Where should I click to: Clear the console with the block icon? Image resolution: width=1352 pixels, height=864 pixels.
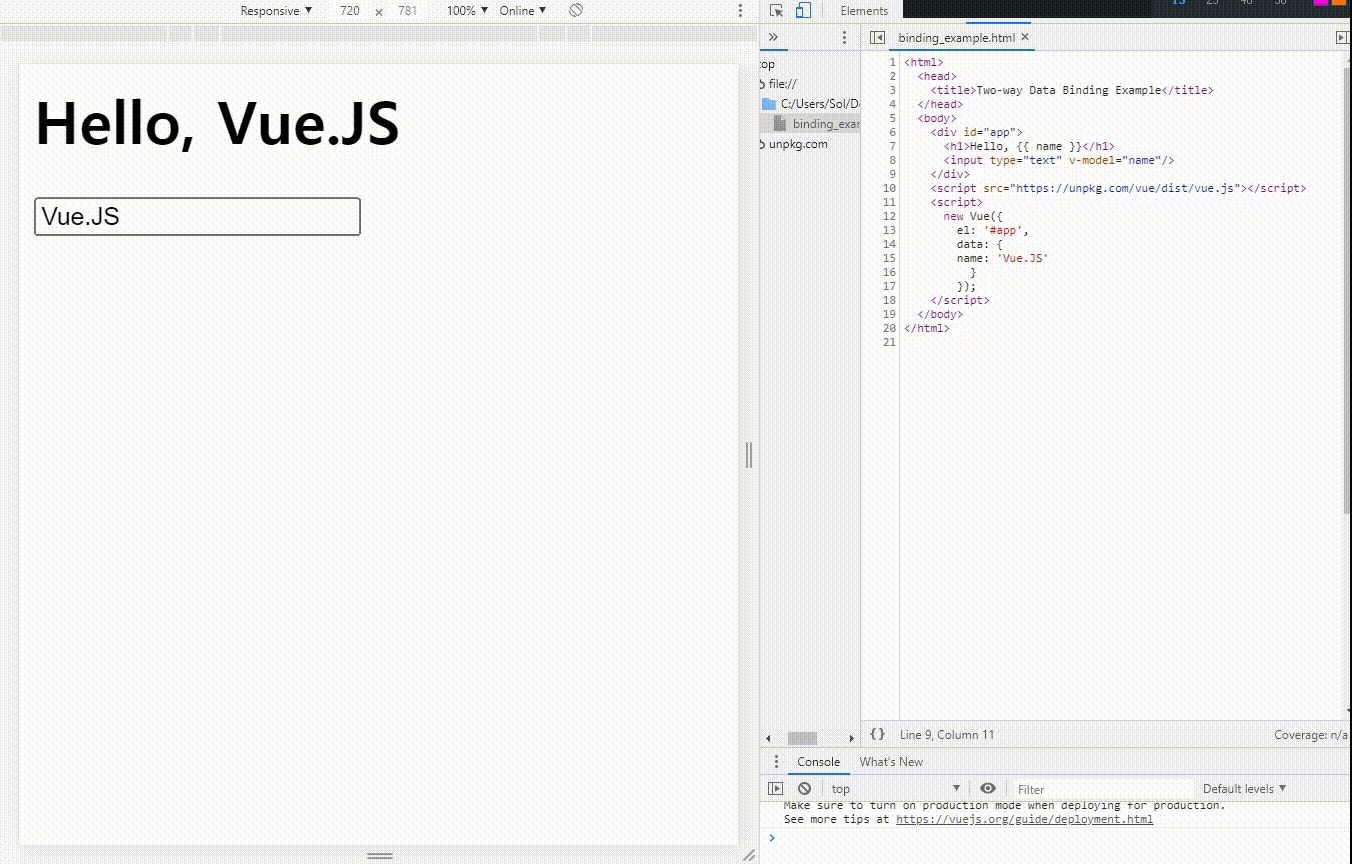805,788
